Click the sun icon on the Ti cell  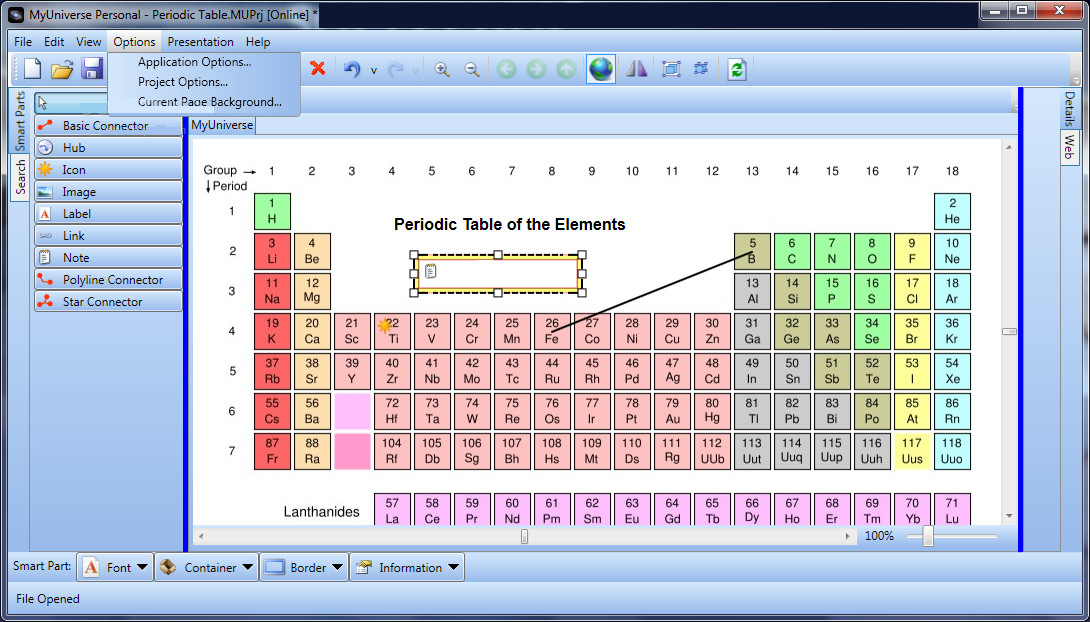tap(384, 326)
